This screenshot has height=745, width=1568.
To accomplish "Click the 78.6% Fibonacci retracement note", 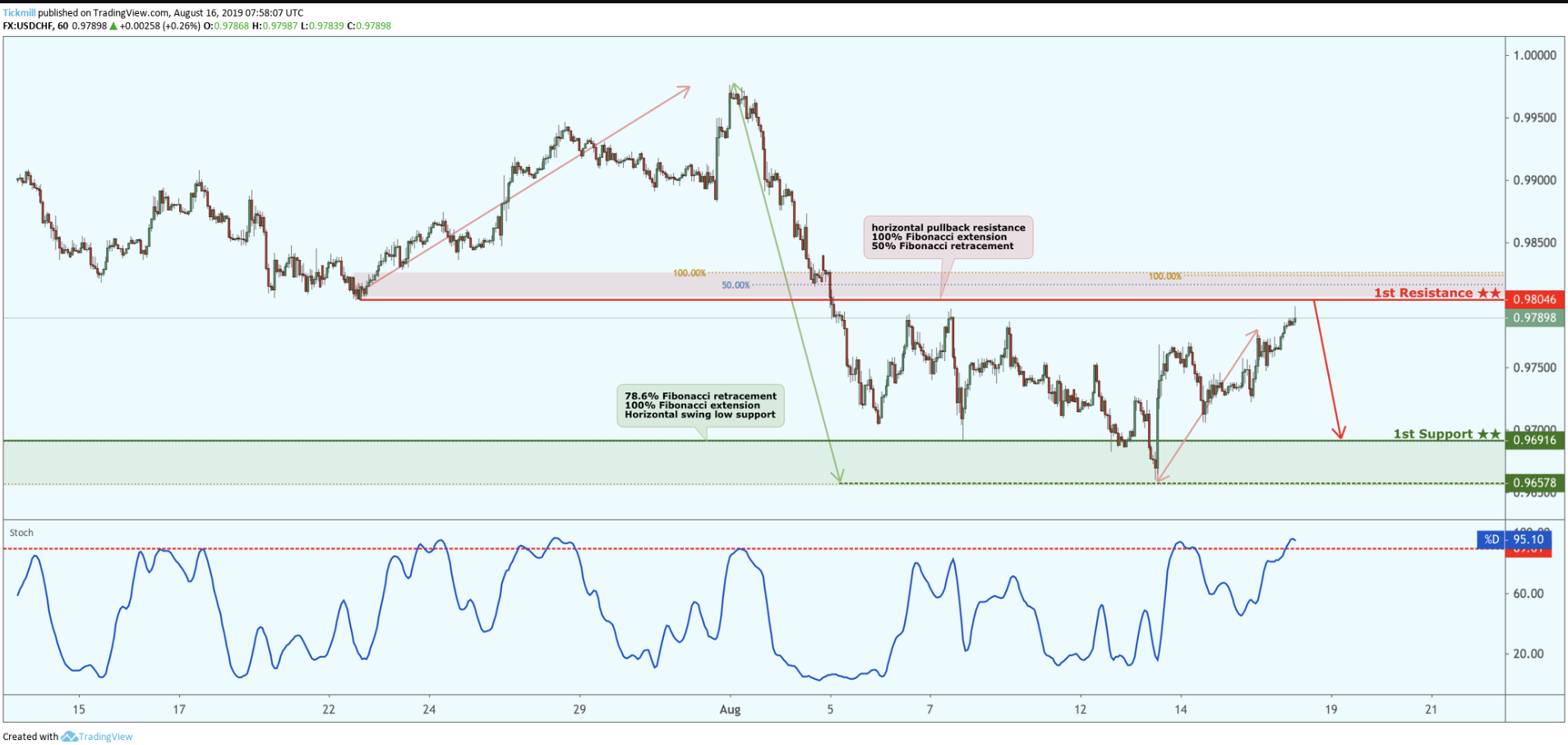I will point(700,405).
